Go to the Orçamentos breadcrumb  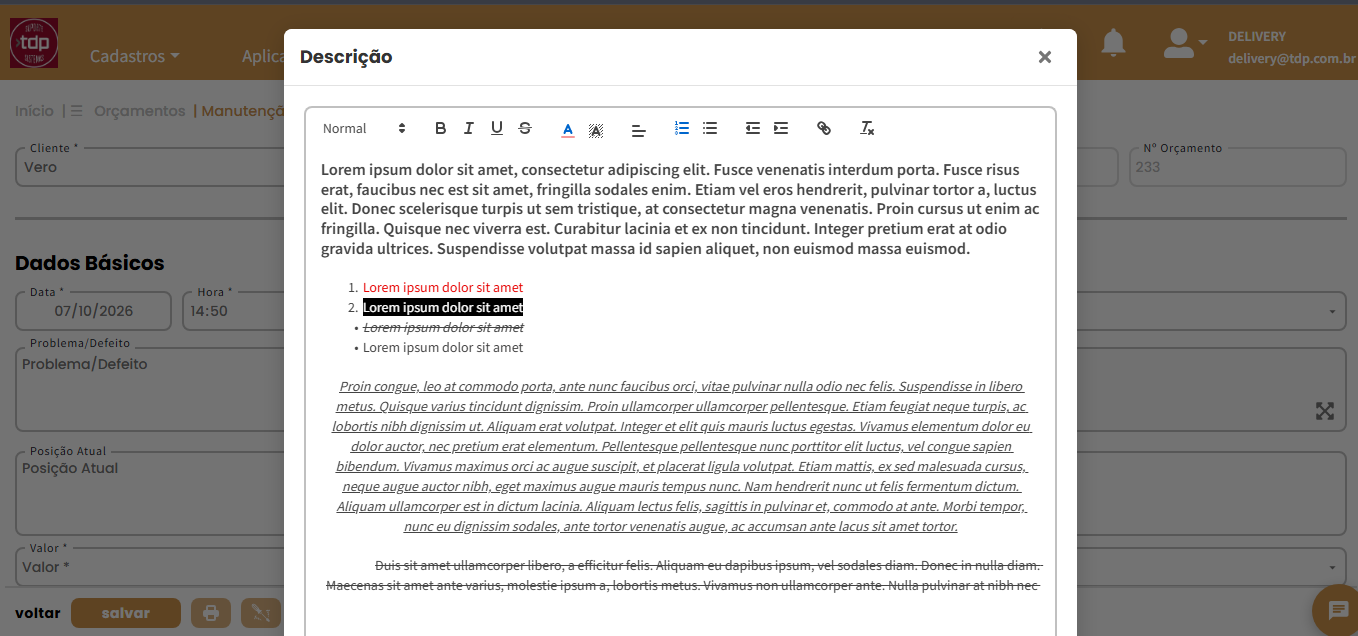[x=140, y=111]
